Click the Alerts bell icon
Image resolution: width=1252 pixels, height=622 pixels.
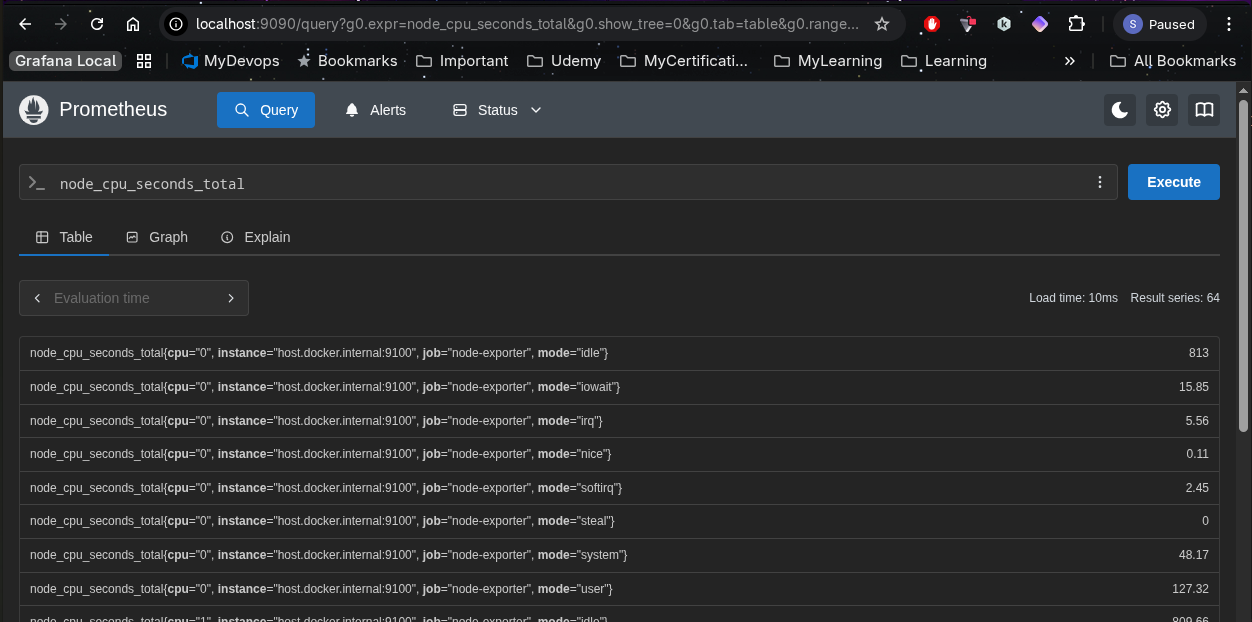click(x=352, y=110)
